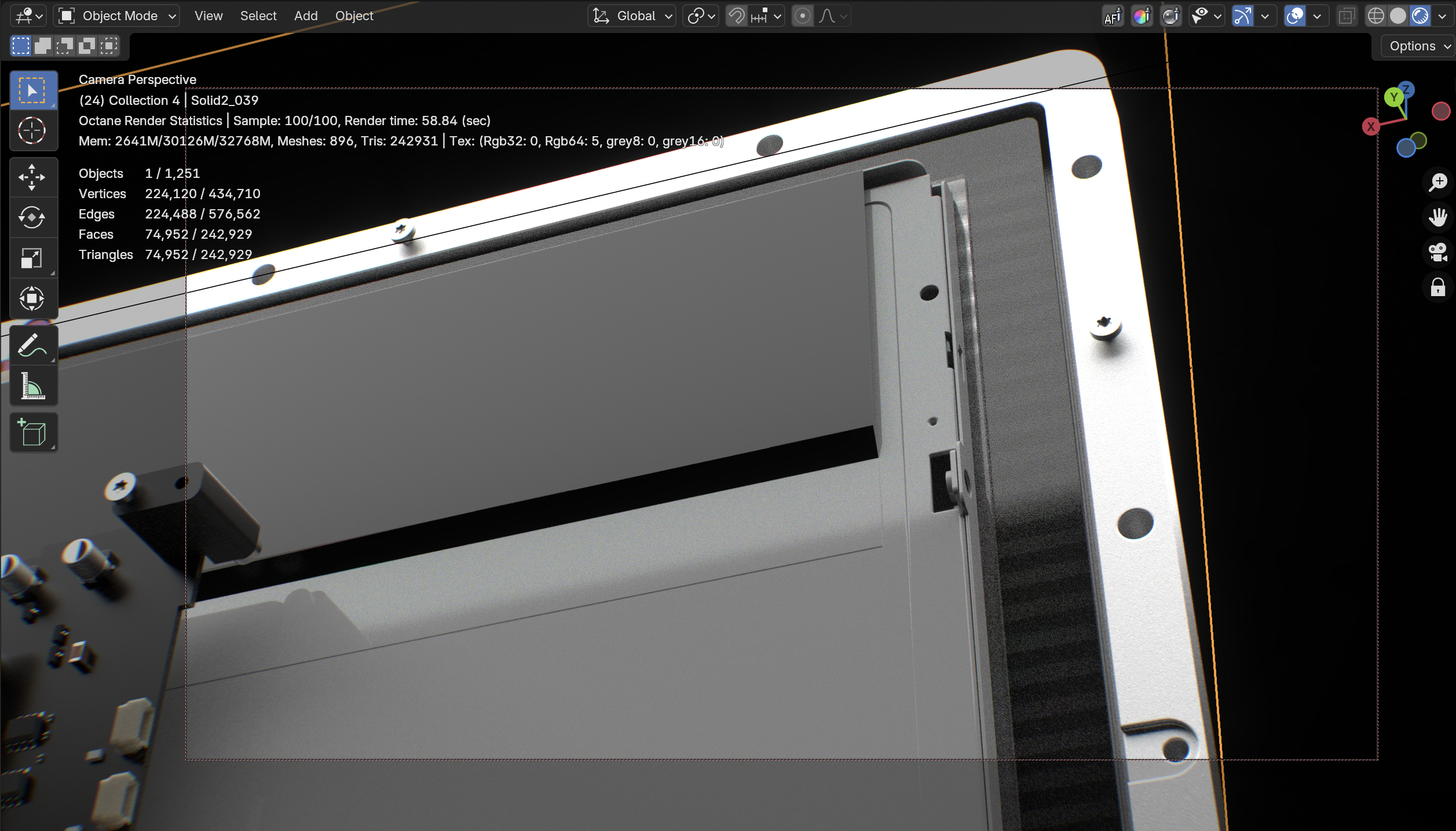
Task: Click the Add Cube tool
Action: [x=32, y=432]
